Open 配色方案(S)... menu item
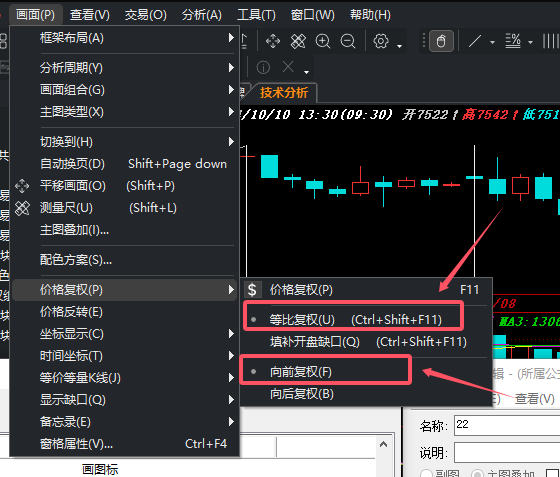The height and width of the screenshot is (477, 560). tap(124, 260)
